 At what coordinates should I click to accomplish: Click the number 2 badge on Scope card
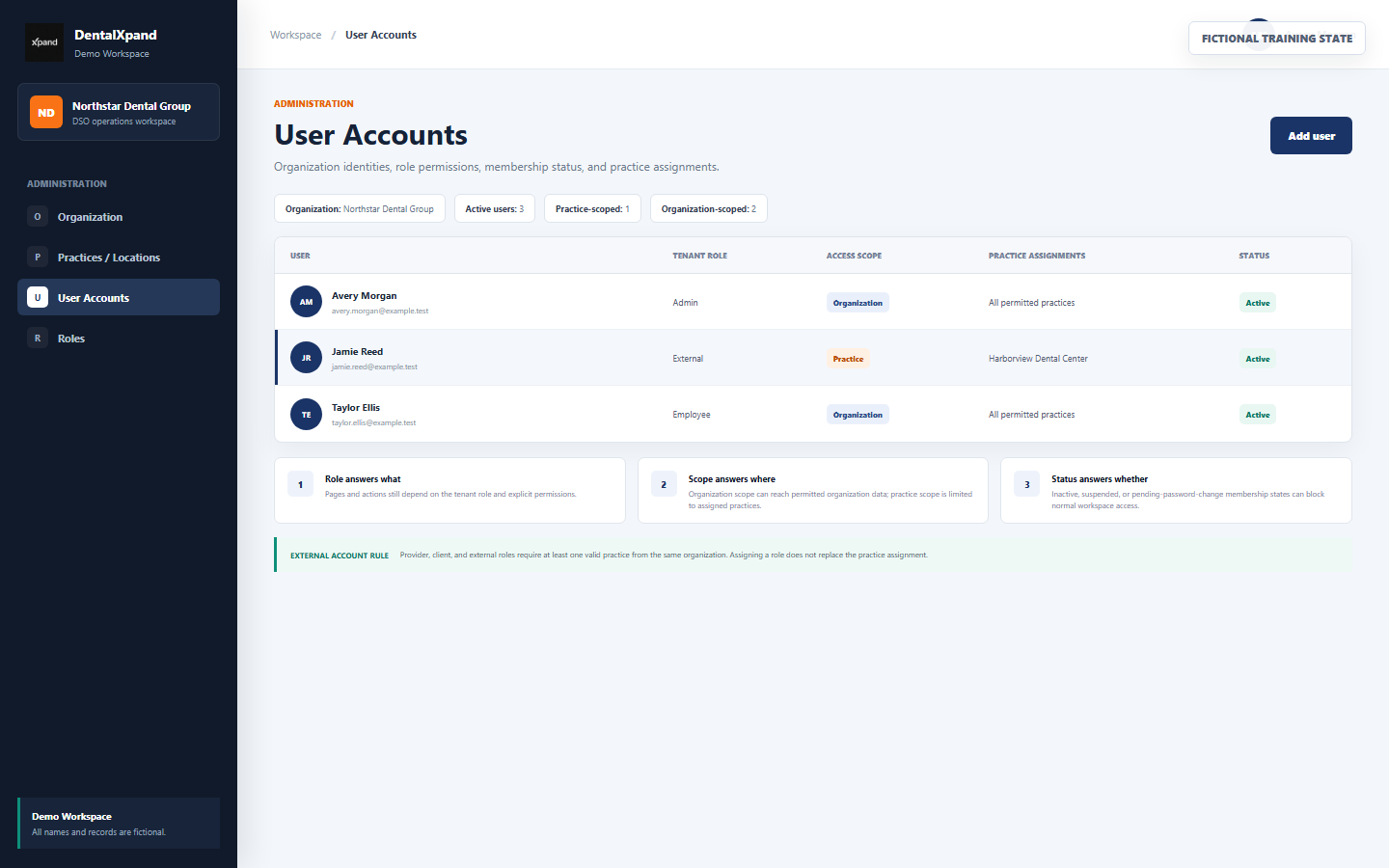(x=664, y=484)
